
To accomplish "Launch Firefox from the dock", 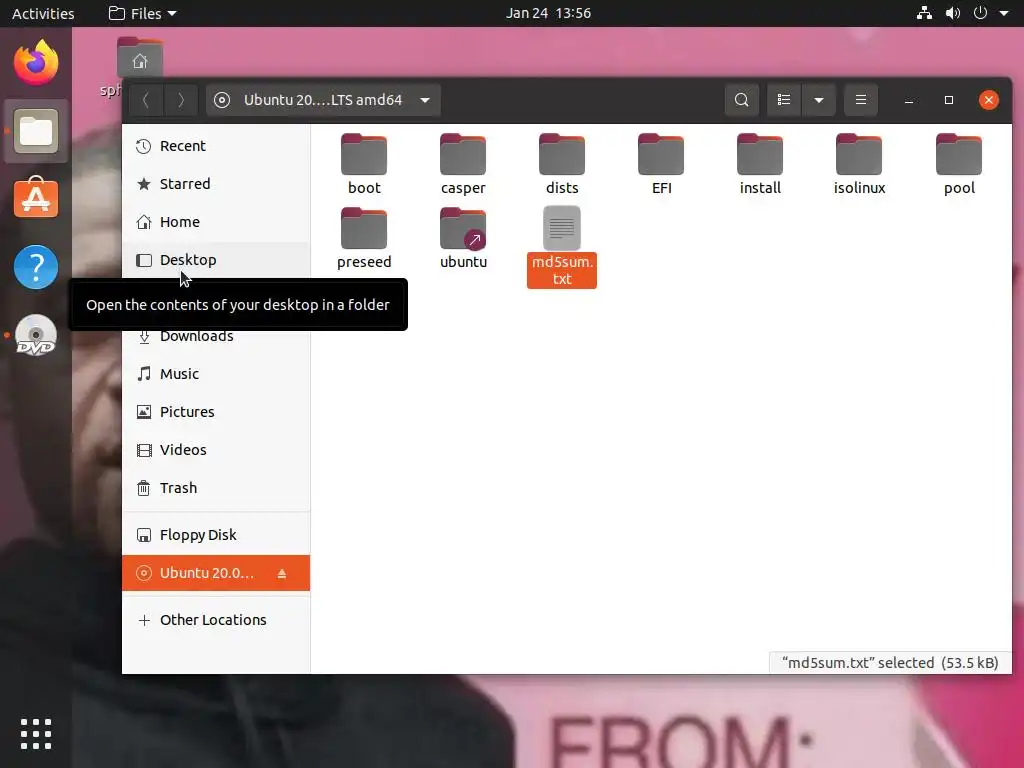I will [x=36, y=63].
